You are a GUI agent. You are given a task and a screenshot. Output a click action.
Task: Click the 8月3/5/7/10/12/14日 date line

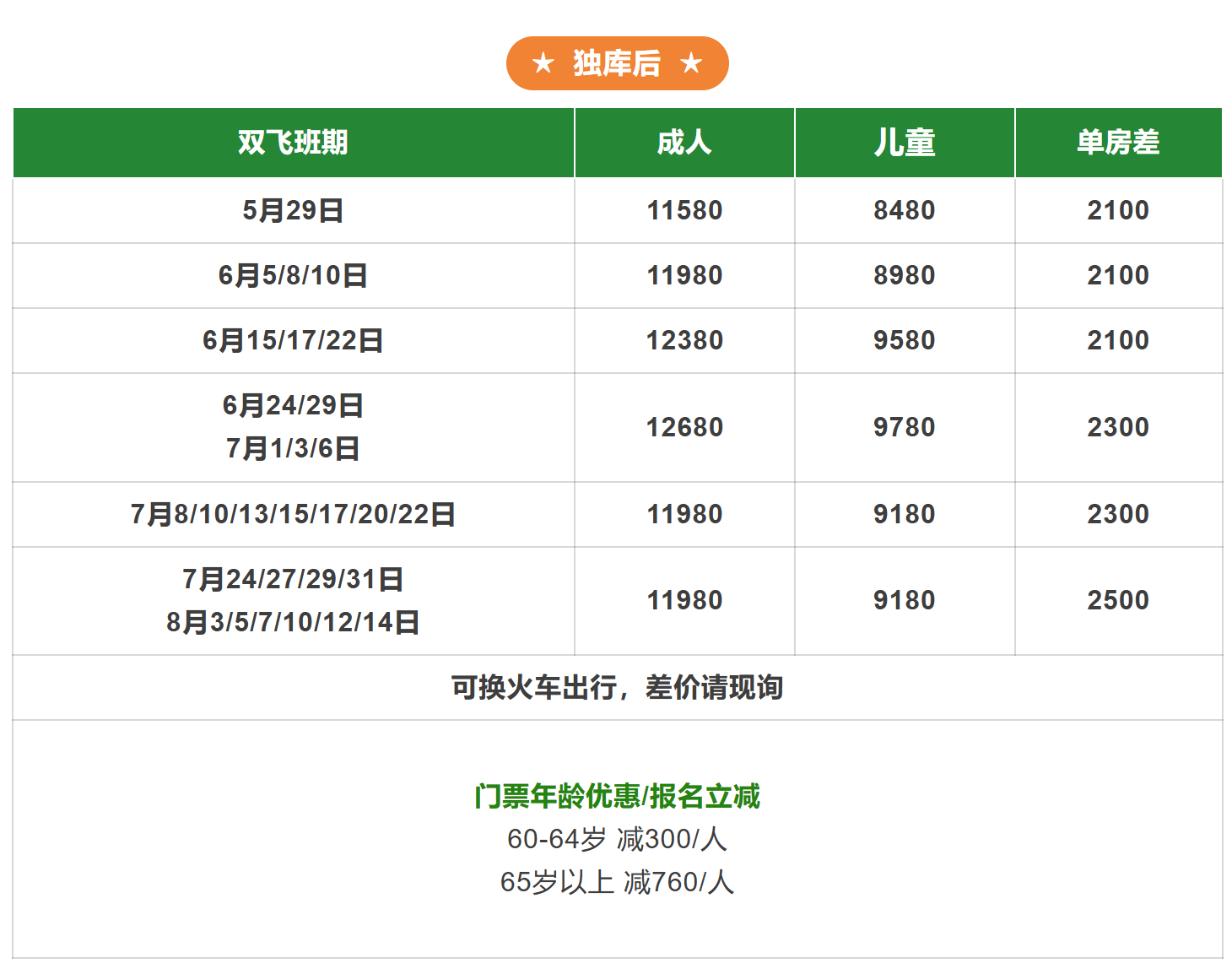(293, 622)
